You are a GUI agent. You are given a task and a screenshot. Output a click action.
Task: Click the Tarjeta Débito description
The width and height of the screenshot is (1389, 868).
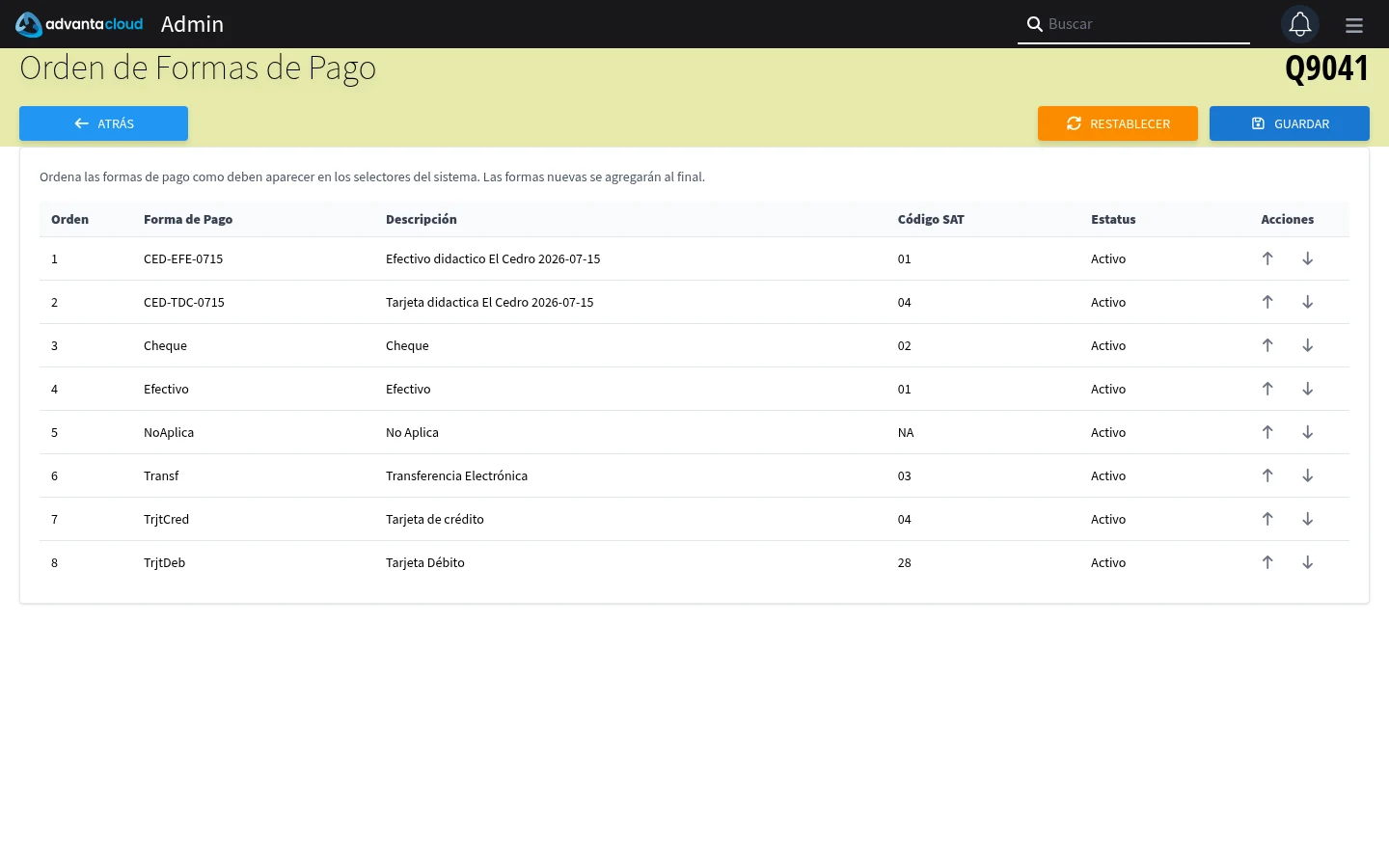[x=425, y=562]
